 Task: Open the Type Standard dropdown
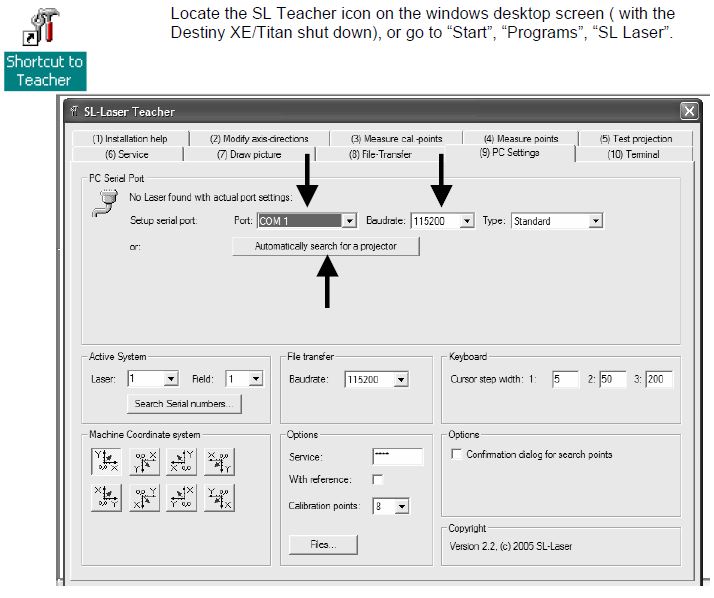[x=595, y=221]
